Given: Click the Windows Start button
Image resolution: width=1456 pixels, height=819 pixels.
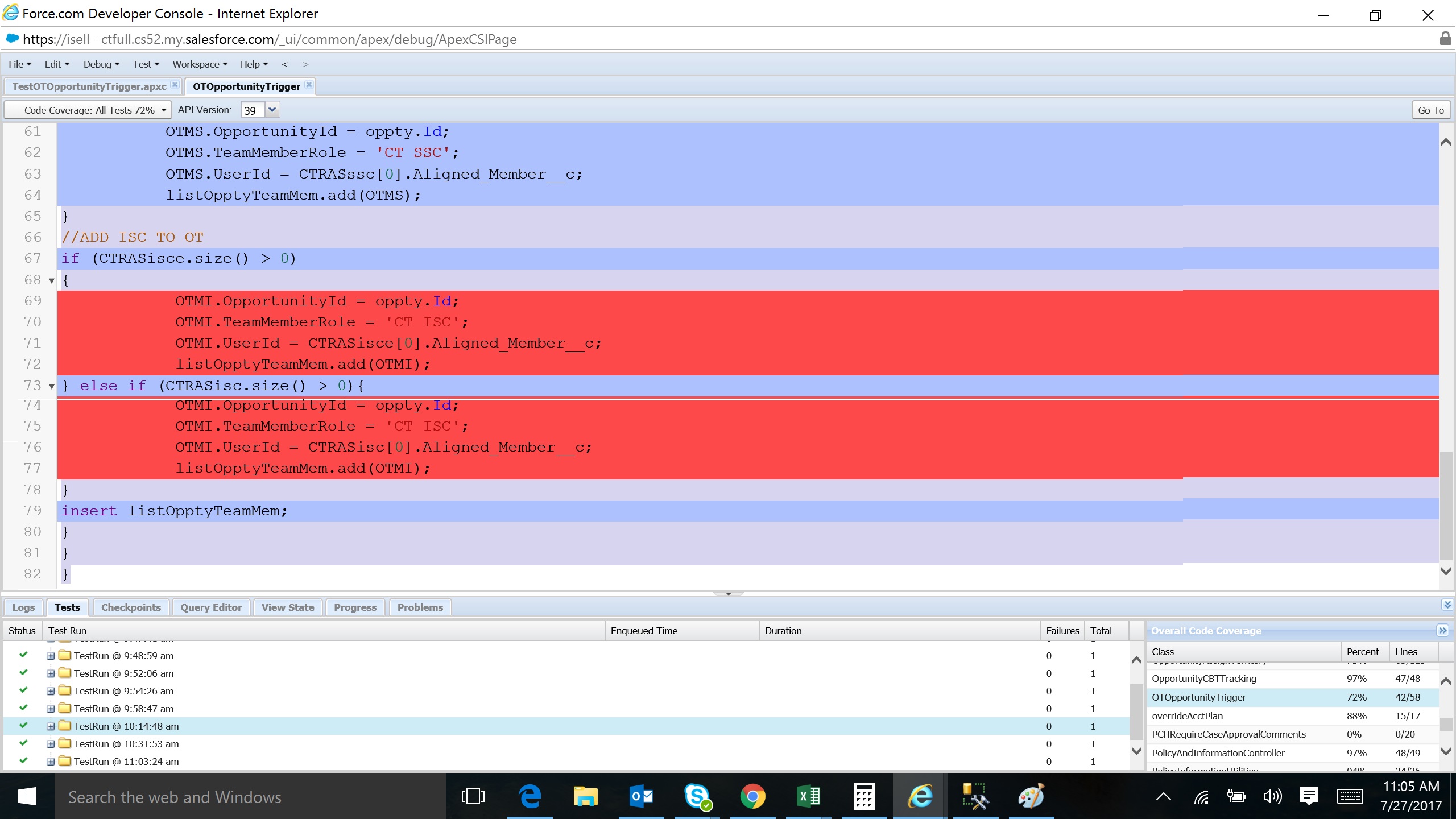Looking at the screenshot, I should point(27,796).
